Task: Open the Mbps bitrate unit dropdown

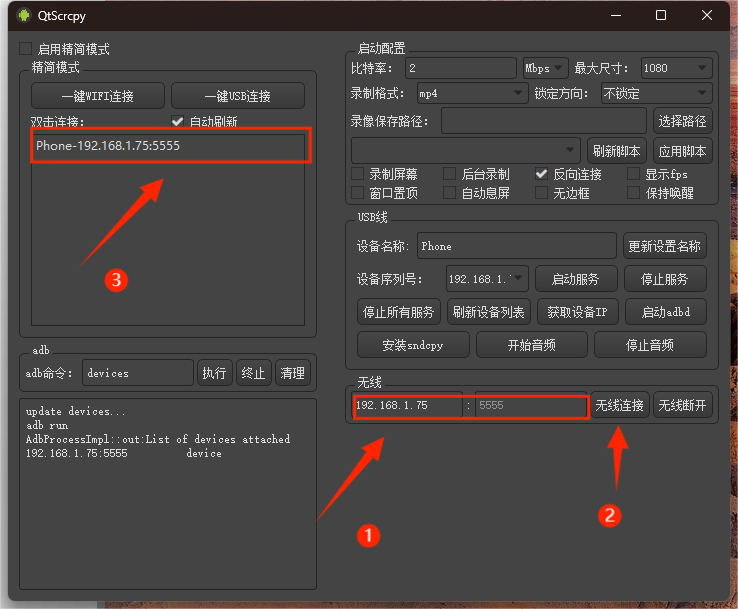Action: (x=545, y=68)
